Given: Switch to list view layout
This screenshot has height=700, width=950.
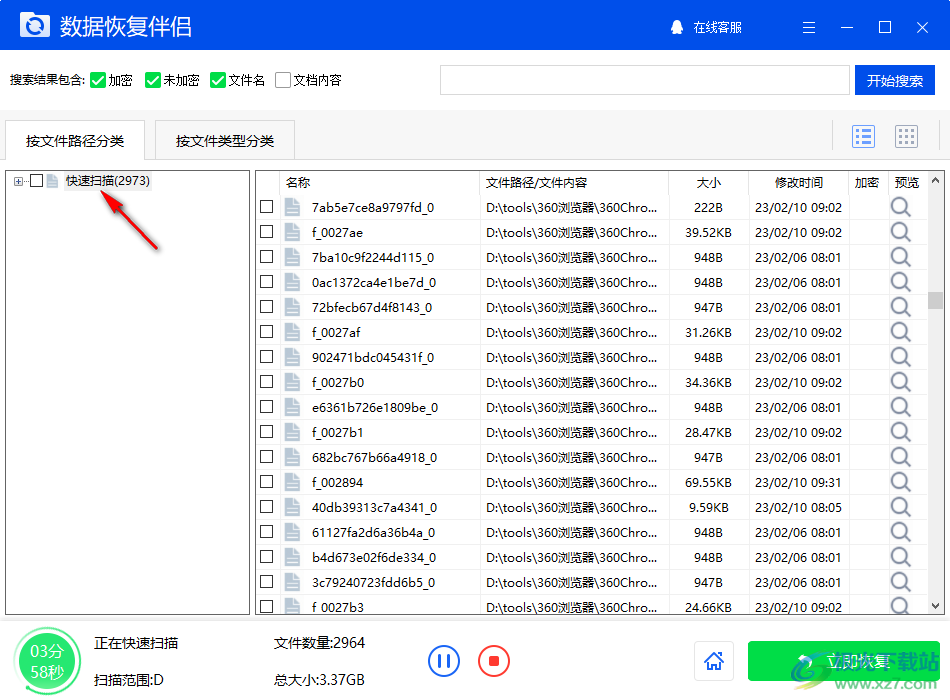Looking at the screenshot, I should pos(863,136).
